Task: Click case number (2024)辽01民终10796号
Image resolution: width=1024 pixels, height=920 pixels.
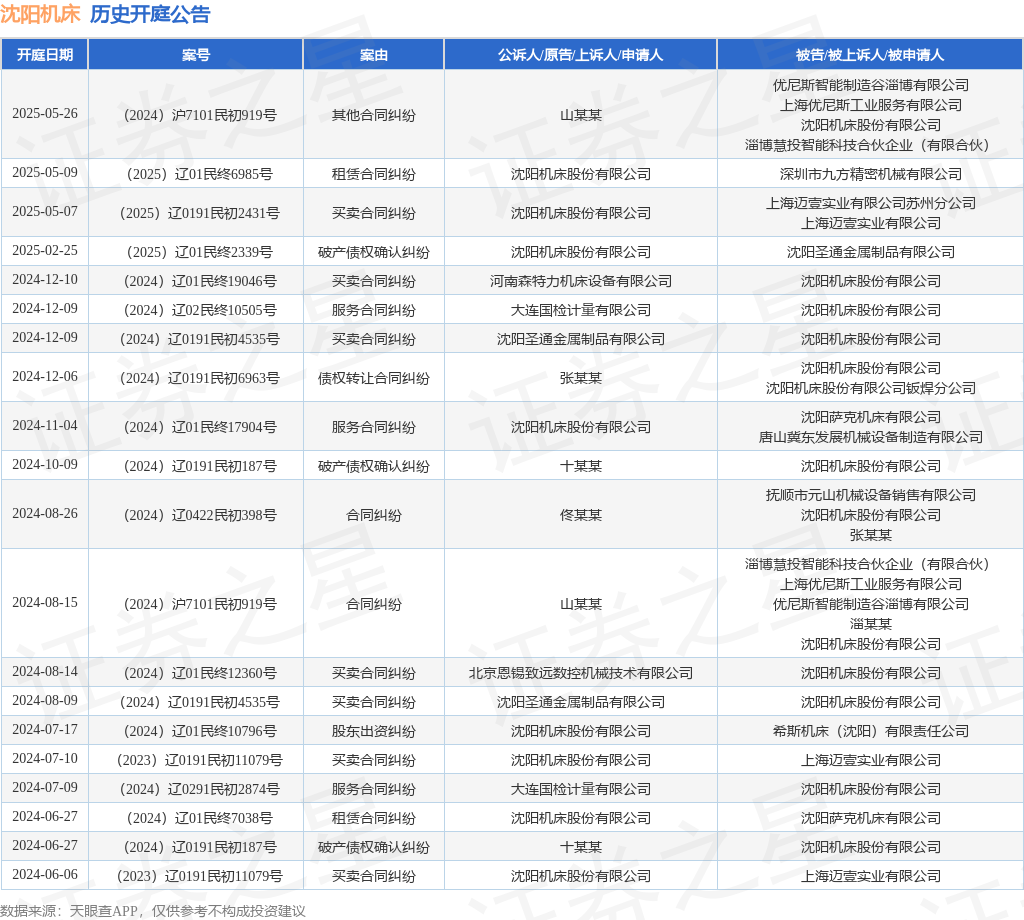Action: (x=199, y=731)
